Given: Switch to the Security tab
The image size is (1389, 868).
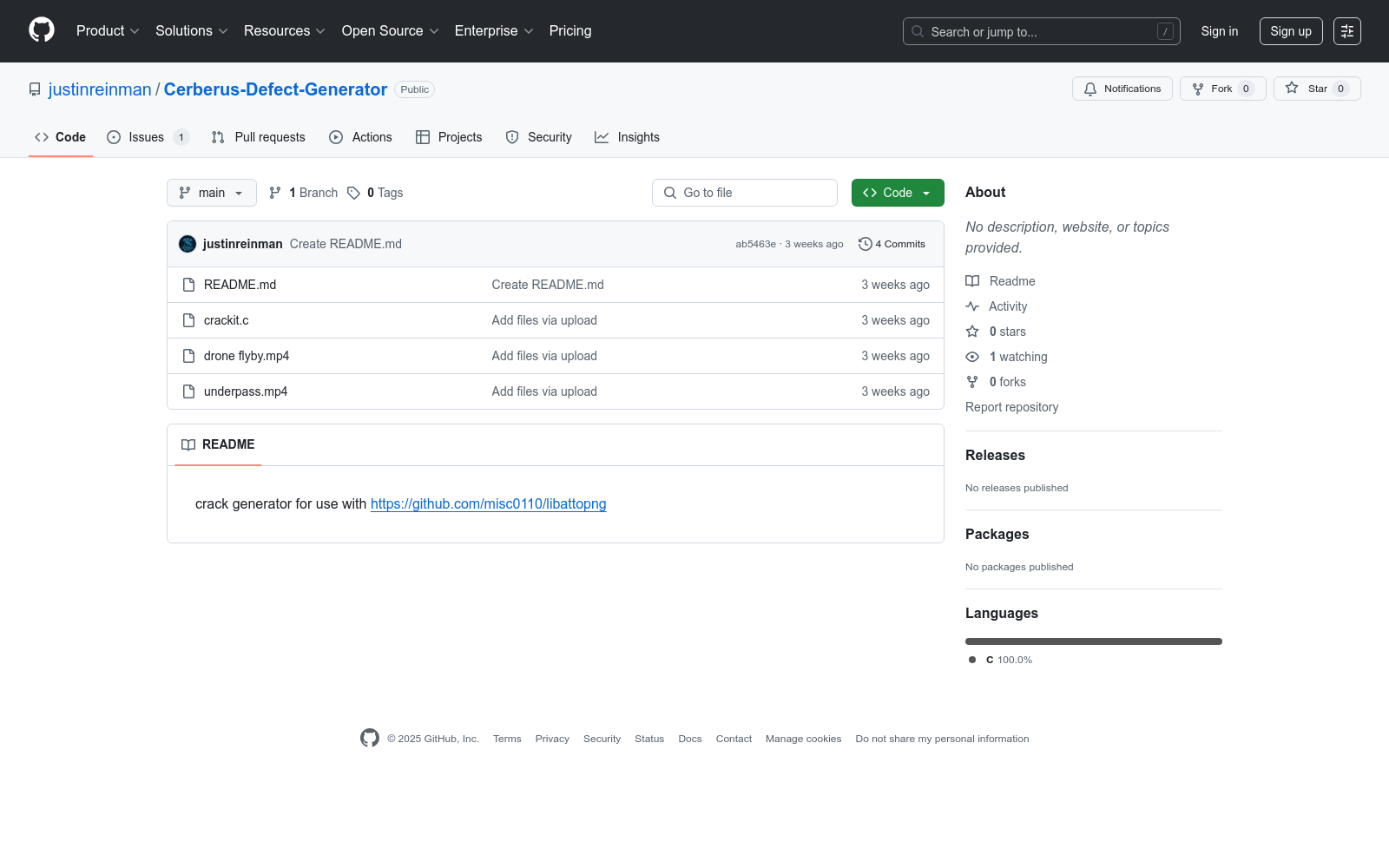Looking at the screenshot, I should tap(538, 137).
